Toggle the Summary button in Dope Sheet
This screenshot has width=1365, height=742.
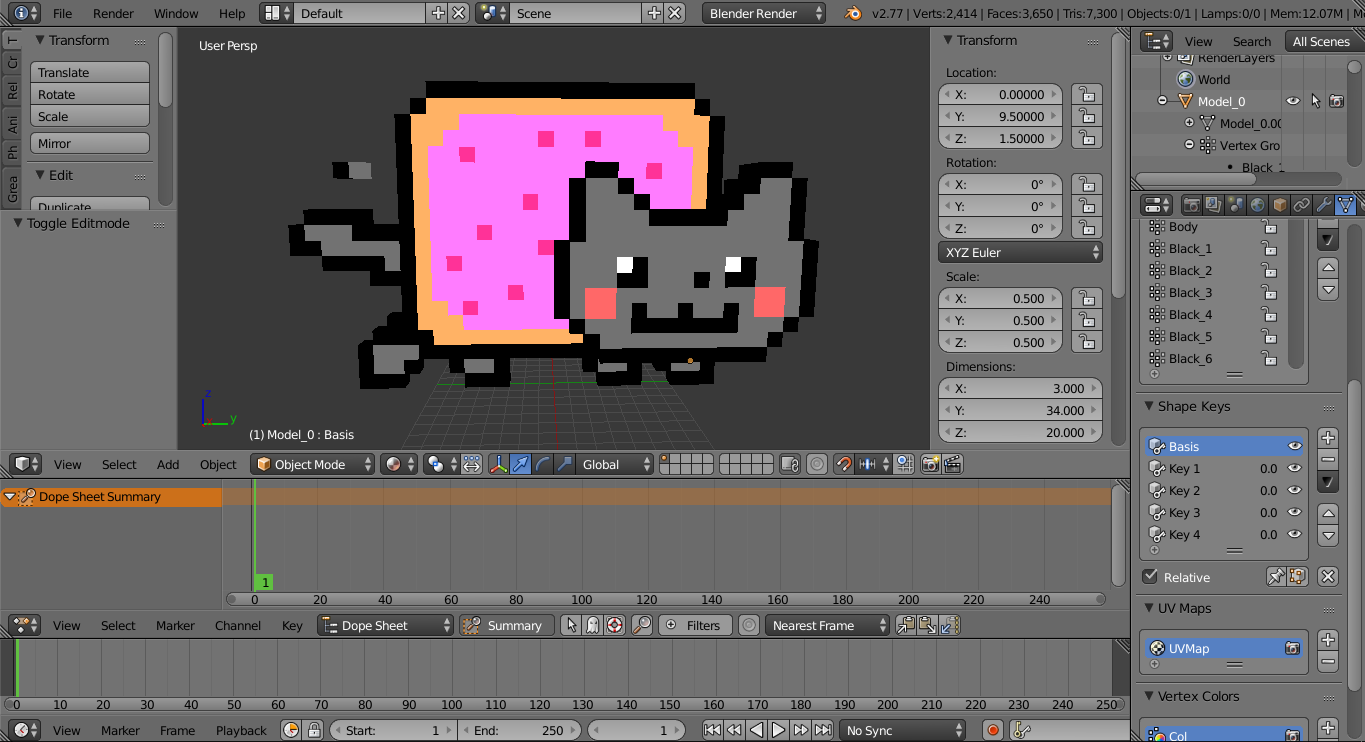(506, 625)
